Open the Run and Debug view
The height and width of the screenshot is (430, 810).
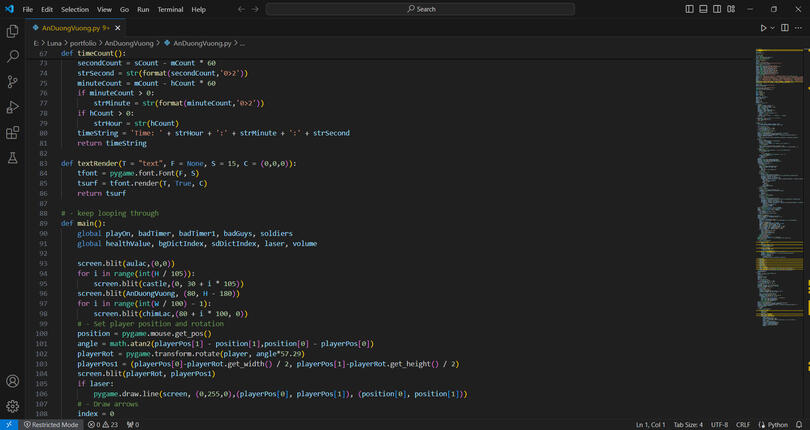13,107
